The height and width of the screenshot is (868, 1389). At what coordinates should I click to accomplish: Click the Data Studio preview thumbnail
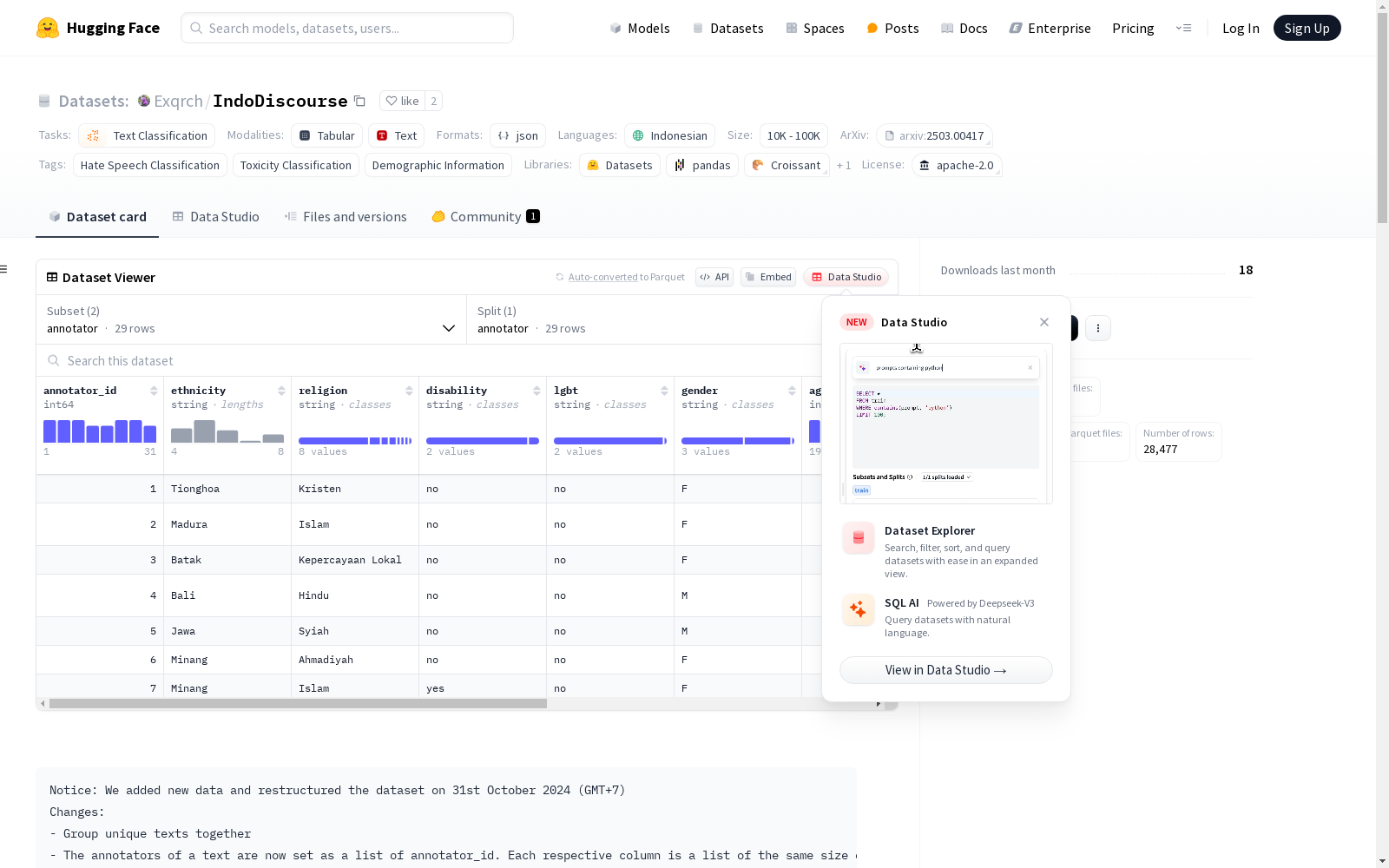[946, 424]
